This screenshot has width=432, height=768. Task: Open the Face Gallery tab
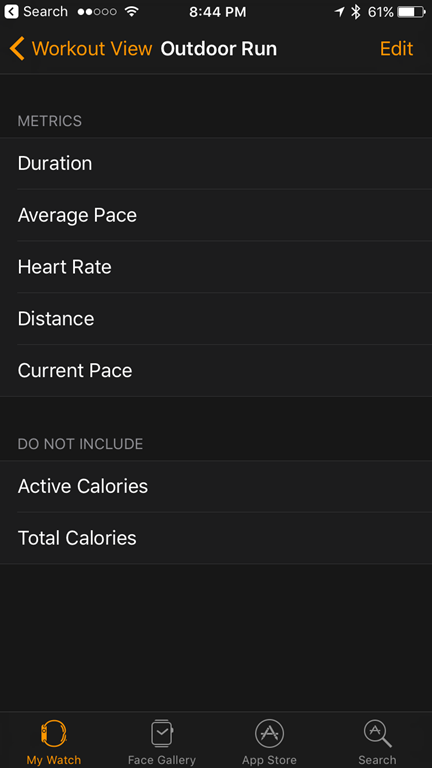162,742
